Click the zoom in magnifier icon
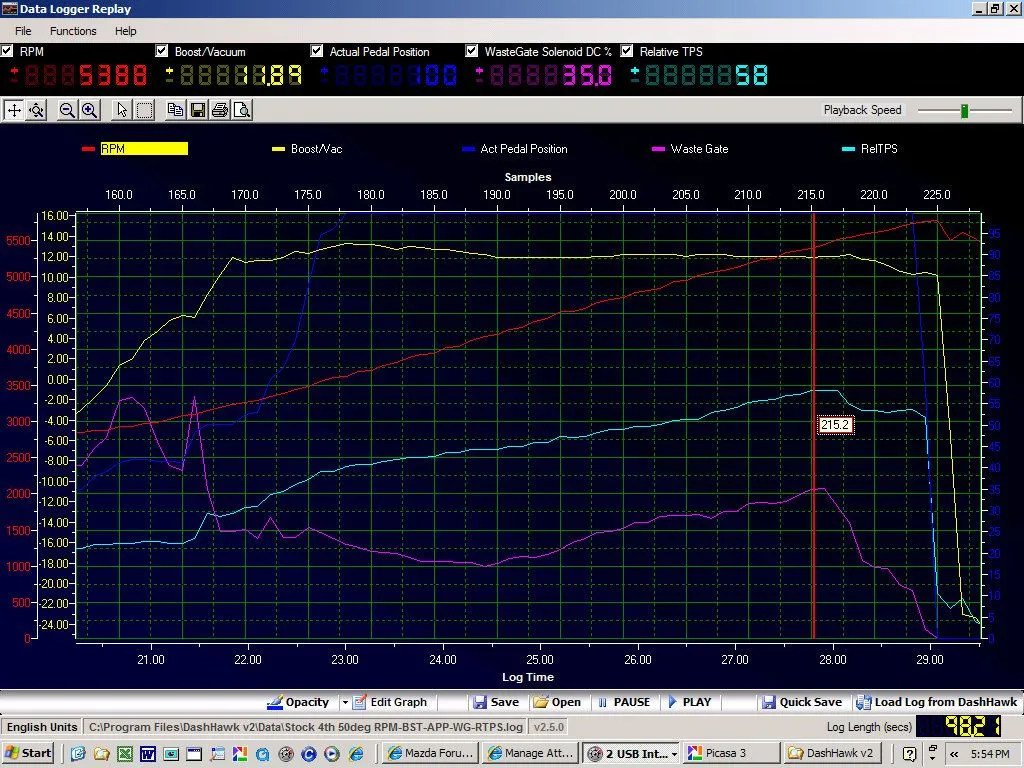 coord(89,110)
